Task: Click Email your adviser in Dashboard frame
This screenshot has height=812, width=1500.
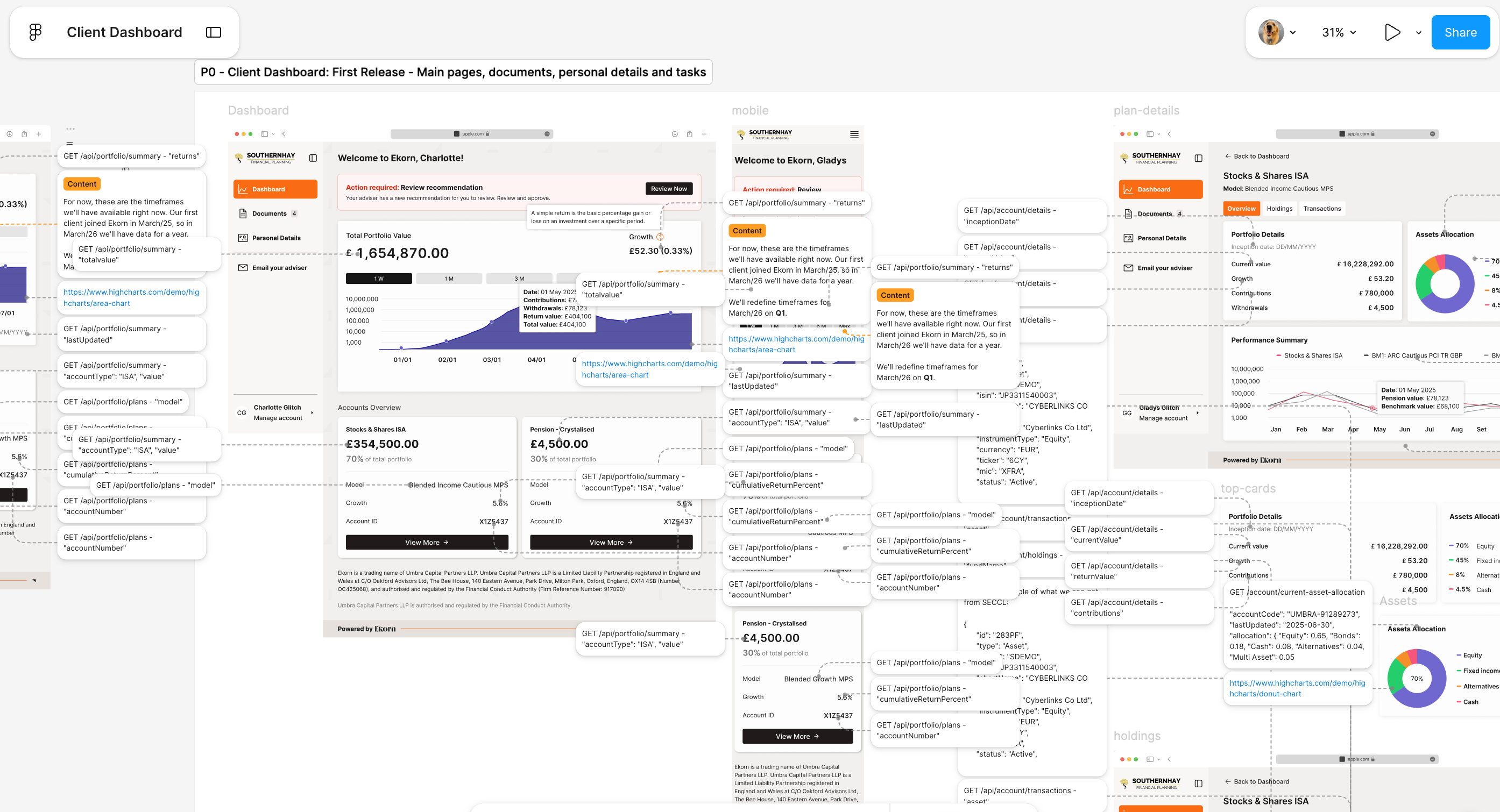Action: coord(273,268)
